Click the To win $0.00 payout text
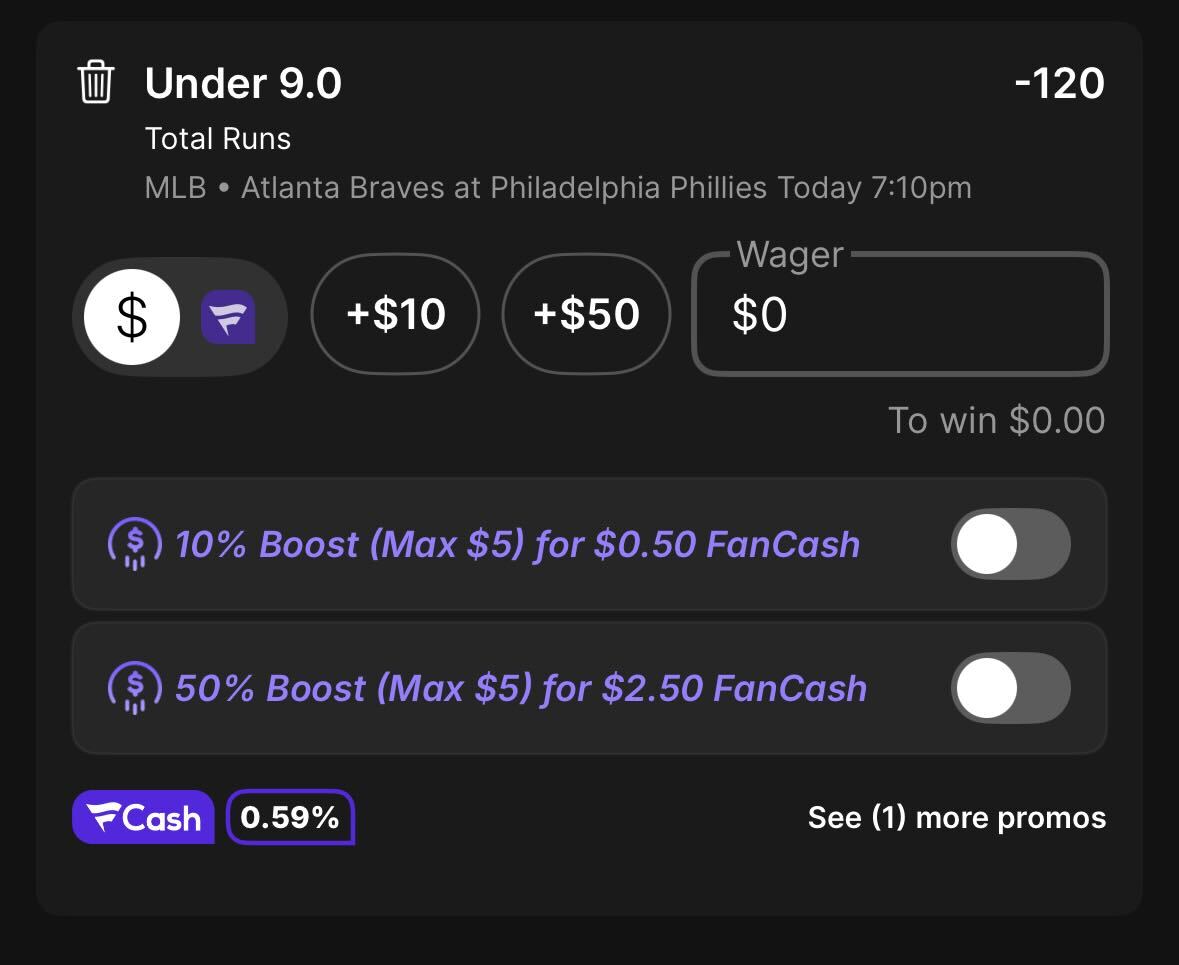The width and height of the screenshot is (1179, 965). [997, 420]
